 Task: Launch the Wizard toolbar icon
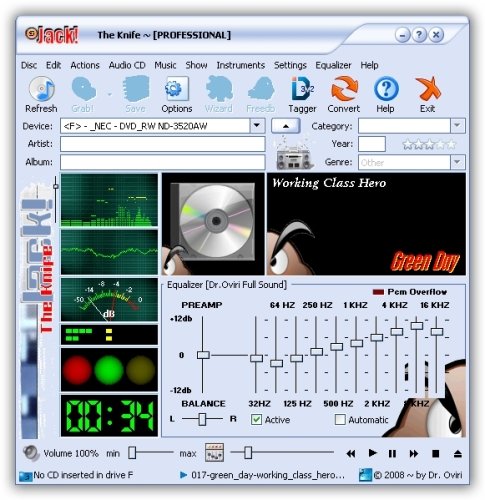[x=219, y=89]
